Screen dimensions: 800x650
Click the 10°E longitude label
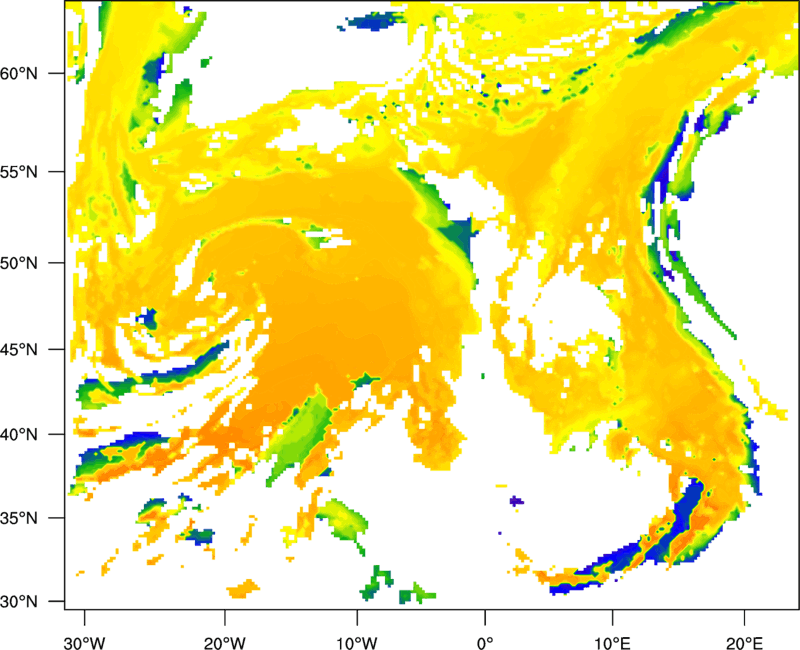coord(612,643)
